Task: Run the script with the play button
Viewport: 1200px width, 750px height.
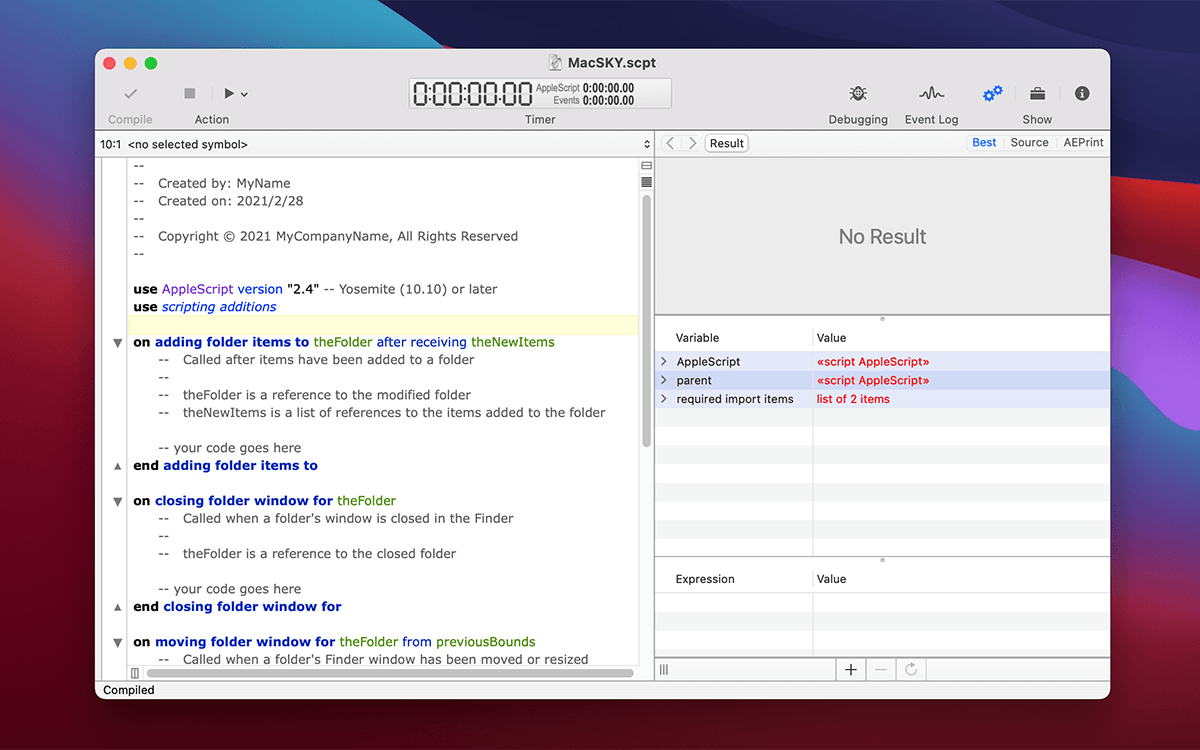Action: point(229,93)
